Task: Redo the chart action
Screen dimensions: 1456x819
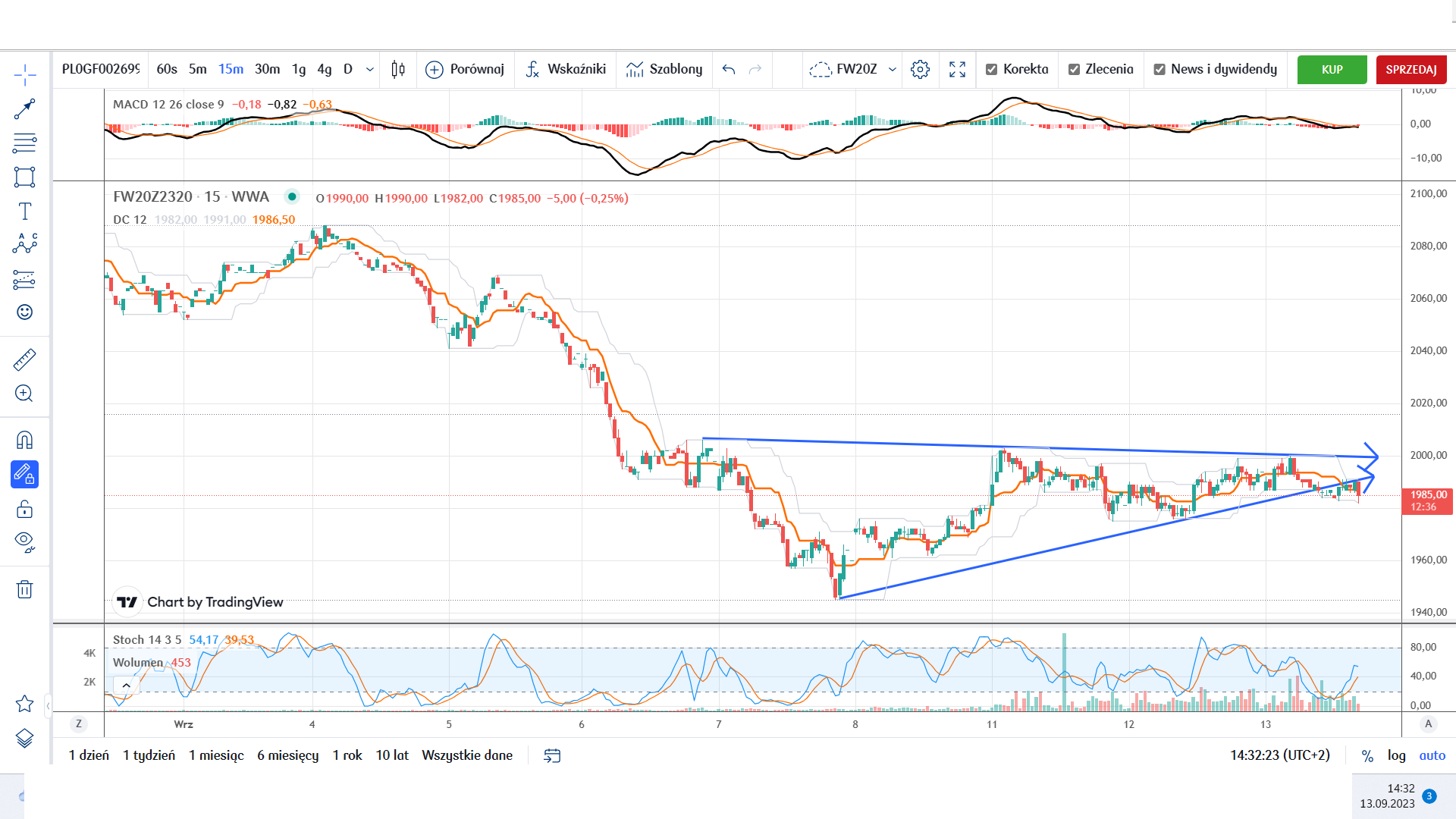Action: pos(755,69)
